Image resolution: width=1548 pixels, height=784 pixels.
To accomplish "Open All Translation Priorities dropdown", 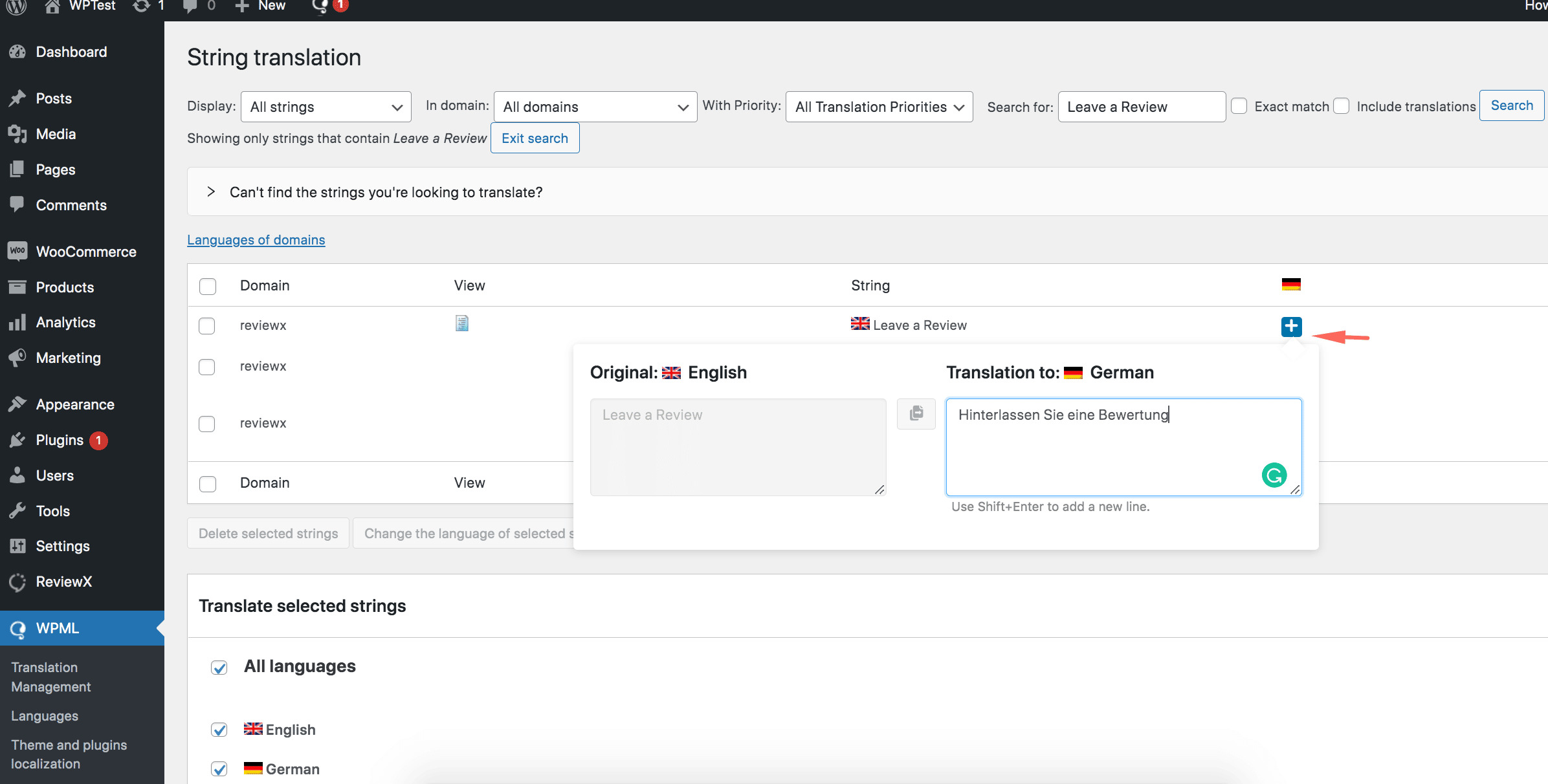I will pos(879,107).
